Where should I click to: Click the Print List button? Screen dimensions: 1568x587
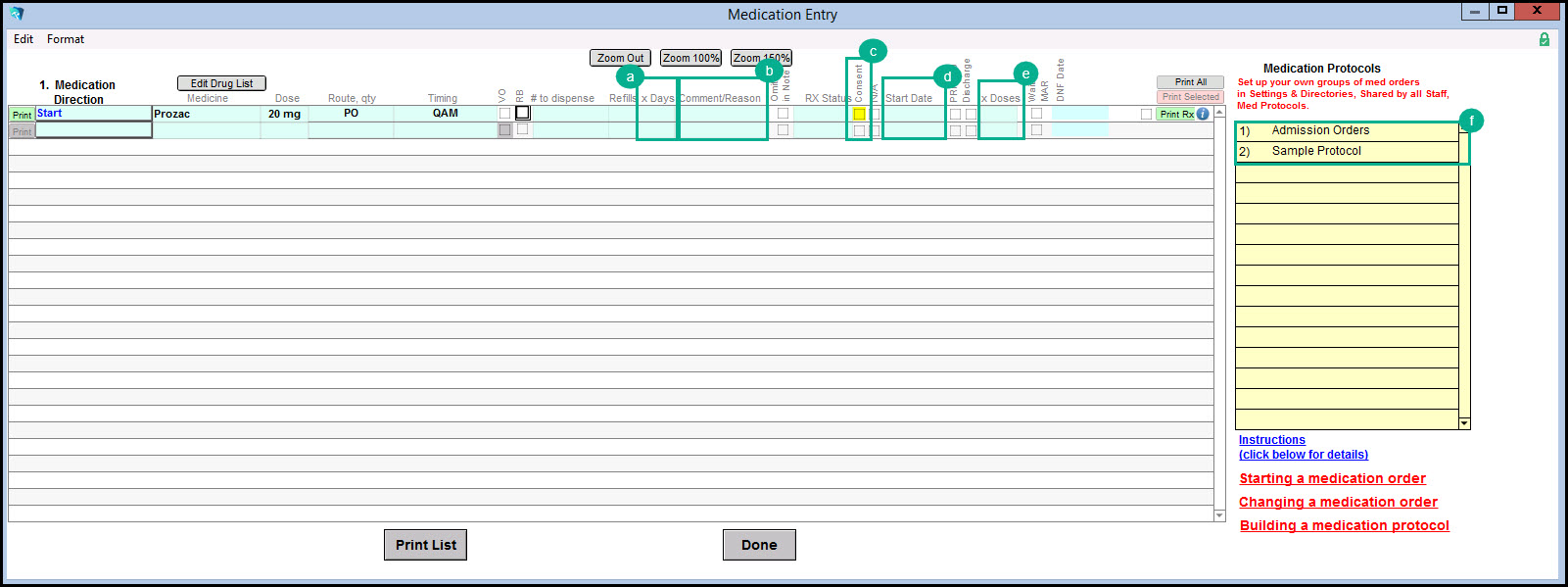click(x=425, y=545)
